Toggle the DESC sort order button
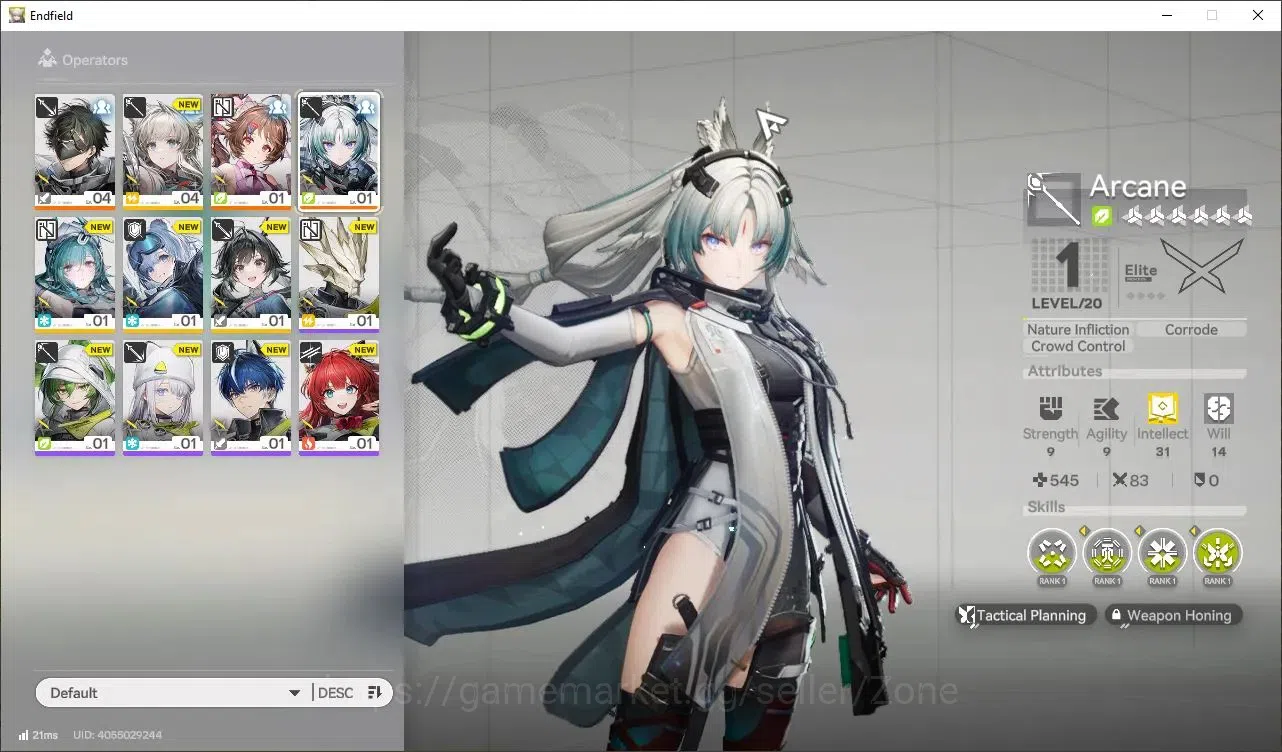Image resolution: width=1282 pixels, height=752 pixels. (x=335, y=693)
